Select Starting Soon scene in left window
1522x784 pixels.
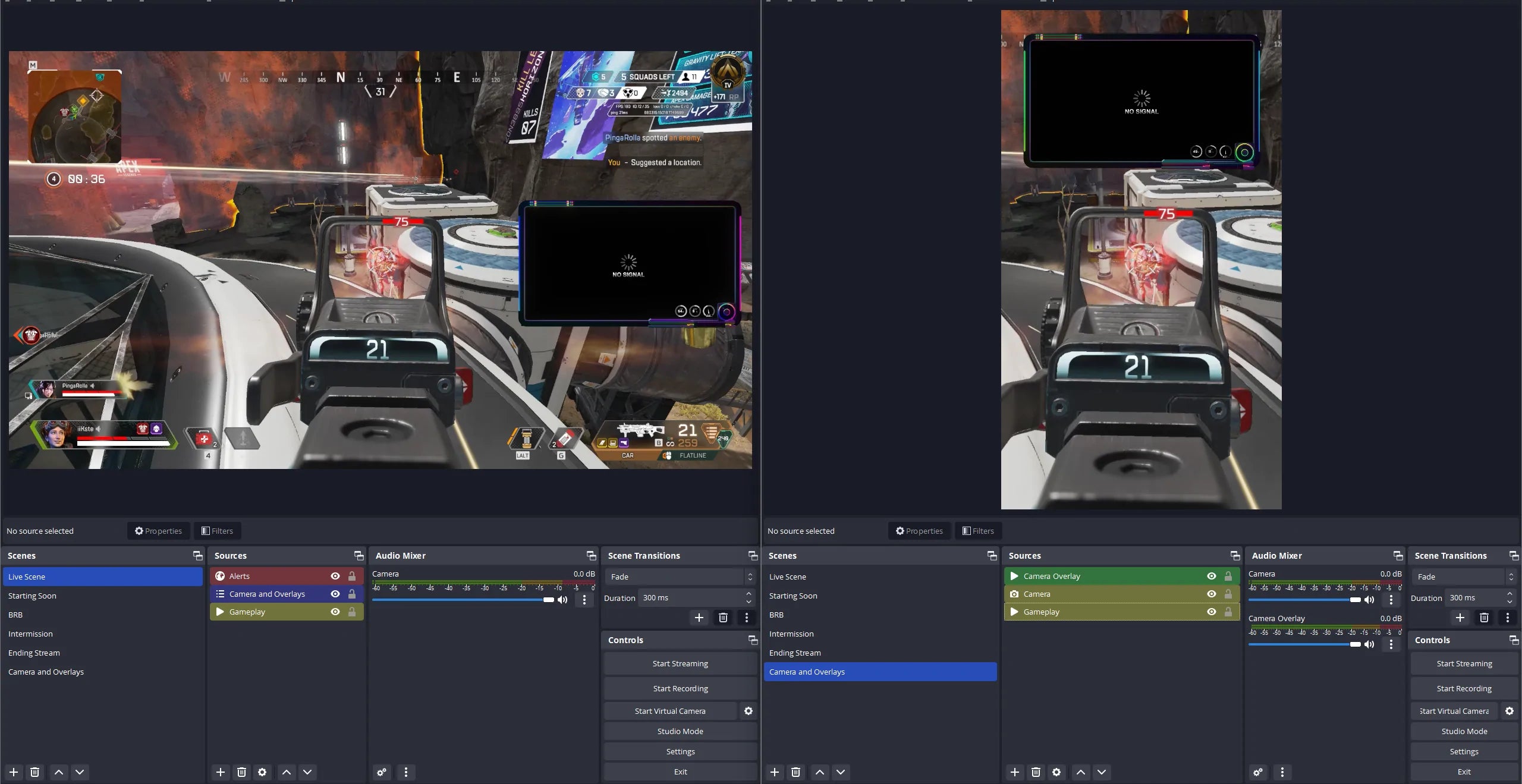103,596
